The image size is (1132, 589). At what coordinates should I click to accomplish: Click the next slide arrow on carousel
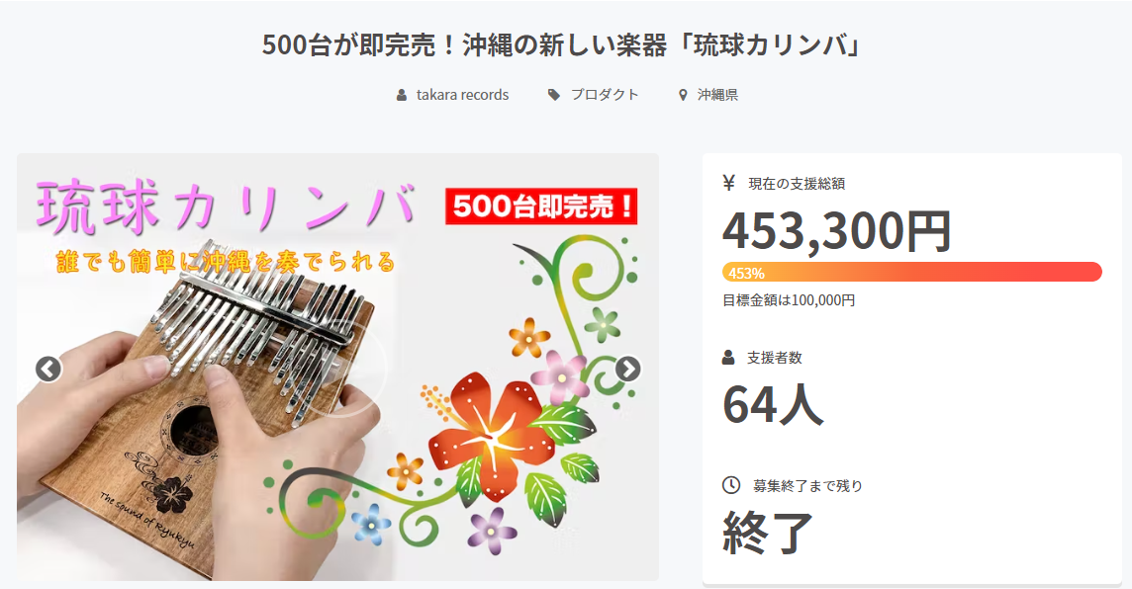[x=627, y=369]
